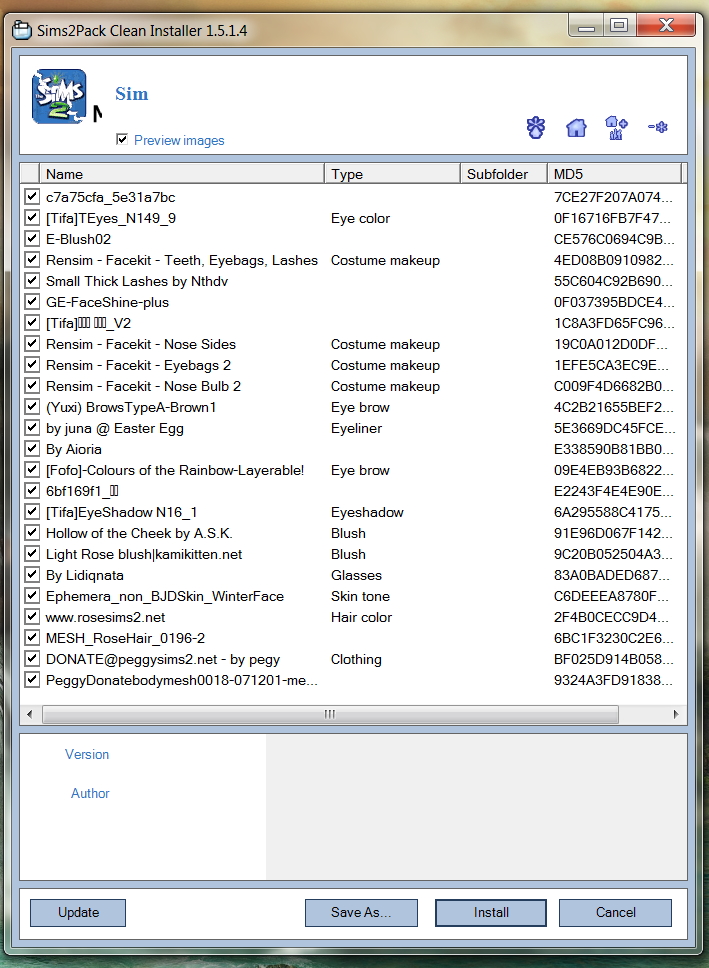Click the house with sims icon
Screen dimensions: 709x968
click(x=616, y=128)
